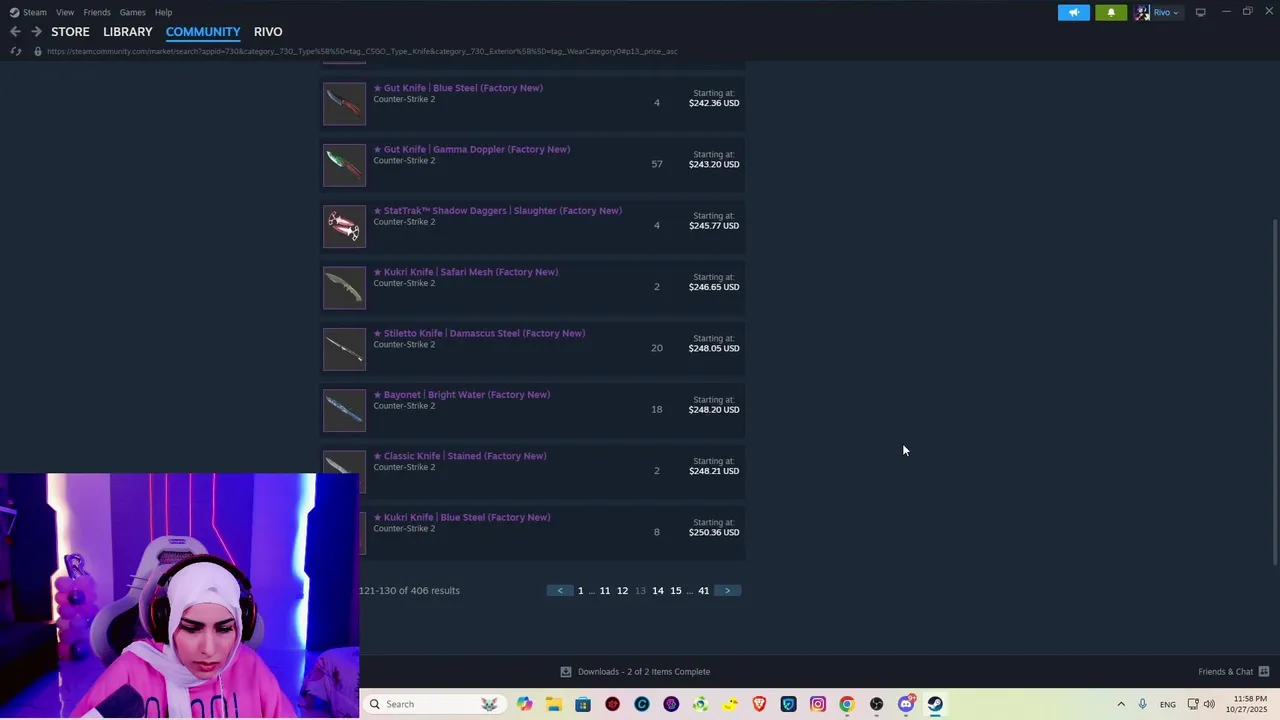Switch to the COMMUNITY tab
1280x720 pixels.
point(203,32)
